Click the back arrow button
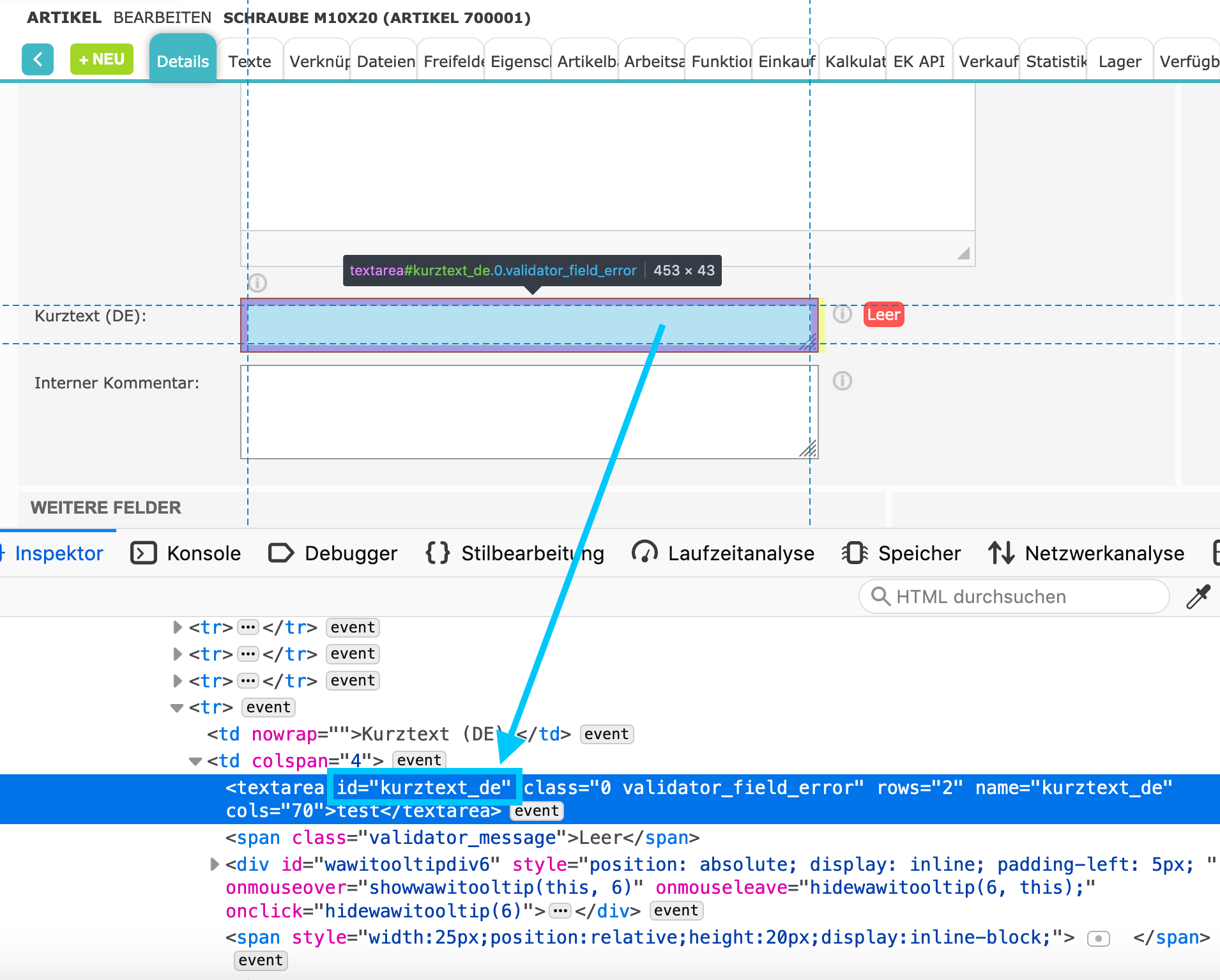Viewport: 1220px width, 980px height. click(38, 59)
